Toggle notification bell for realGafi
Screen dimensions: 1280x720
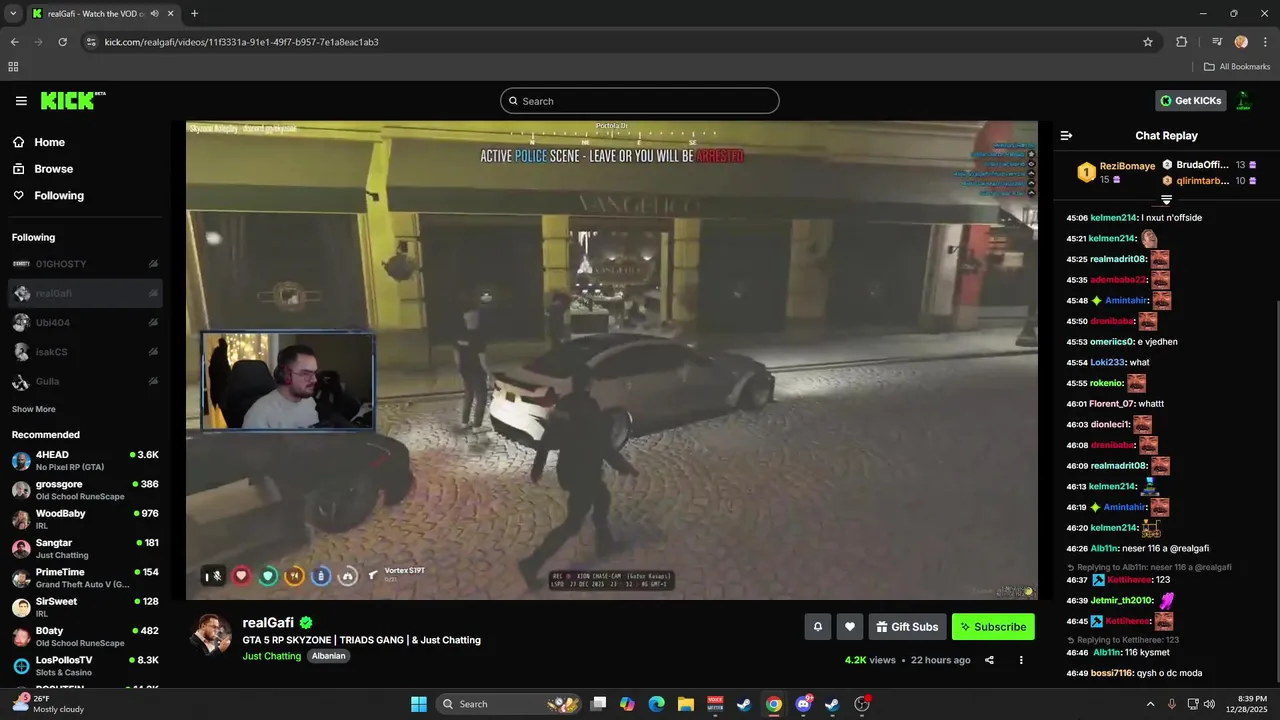click(x=817, y=627)
